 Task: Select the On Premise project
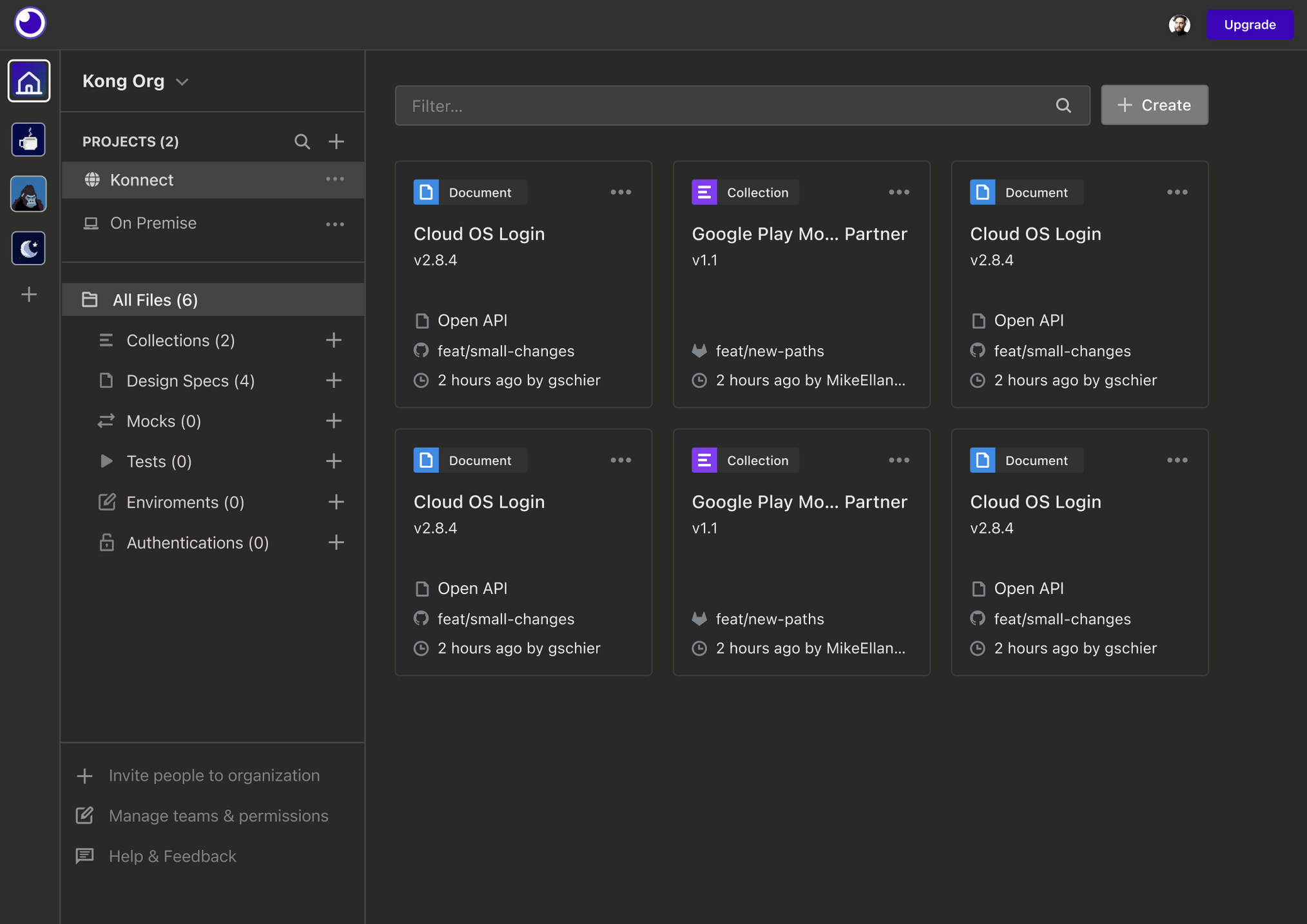(x=153, y=223)
